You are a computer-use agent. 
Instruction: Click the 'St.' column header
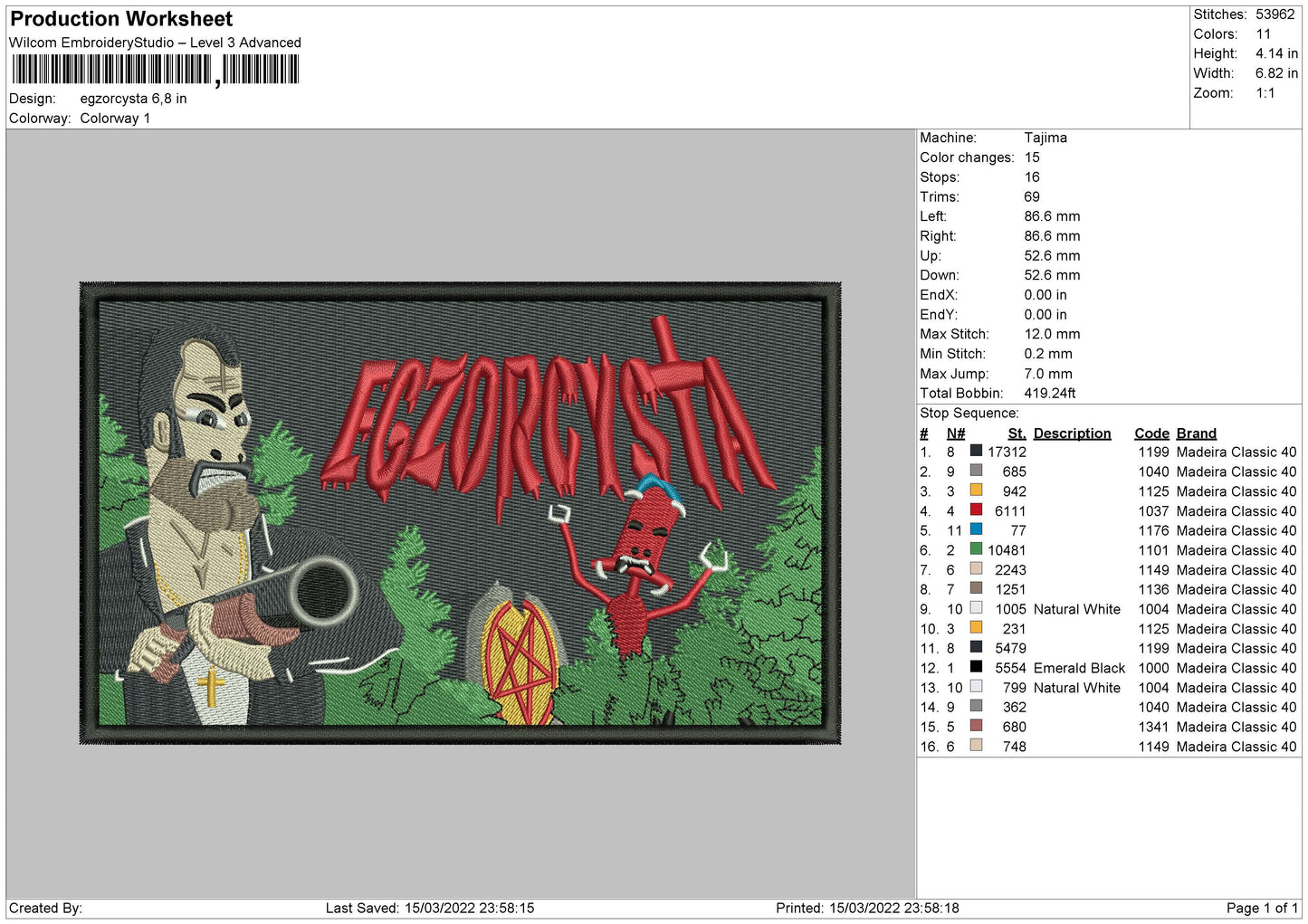[x=1017, y=433]
